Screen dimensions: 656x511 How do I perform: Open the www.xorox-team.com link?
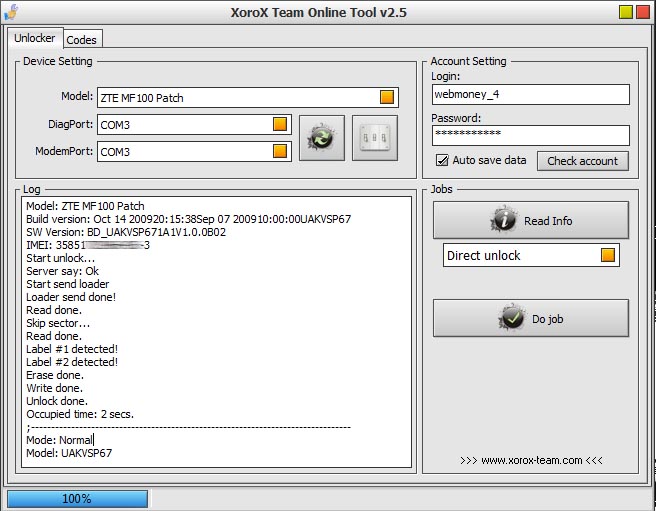click(531, 460)
